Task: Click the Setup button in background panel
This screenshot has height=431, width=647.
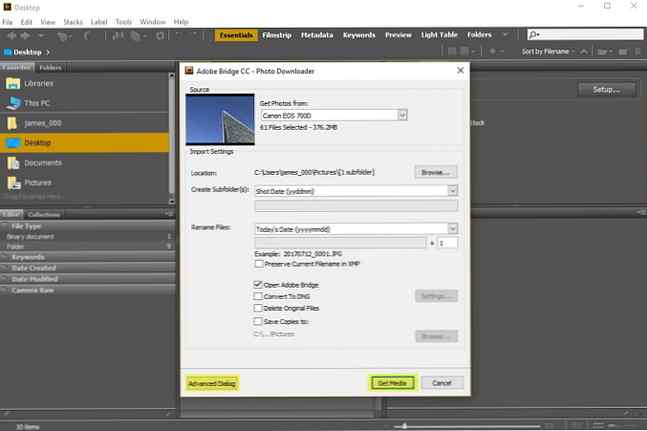Action: [x=607, y=89]
